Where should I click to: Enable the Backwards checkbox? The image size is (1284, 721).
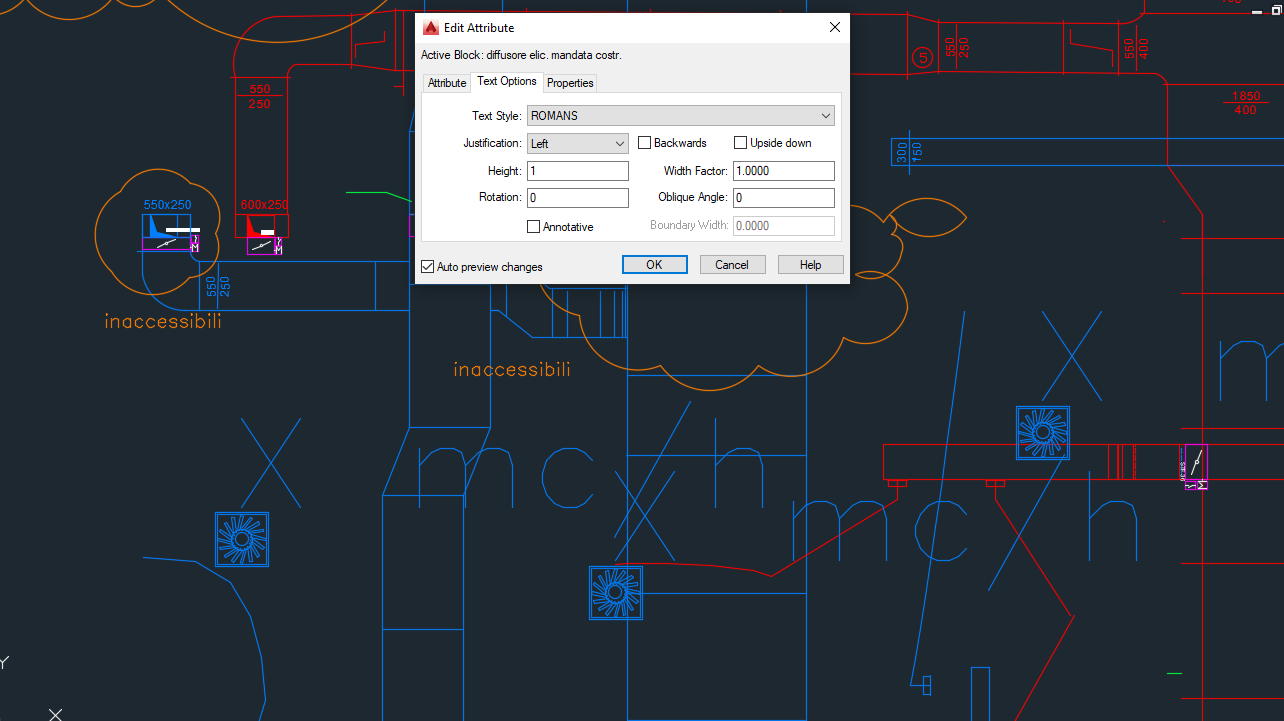[644, 142]
